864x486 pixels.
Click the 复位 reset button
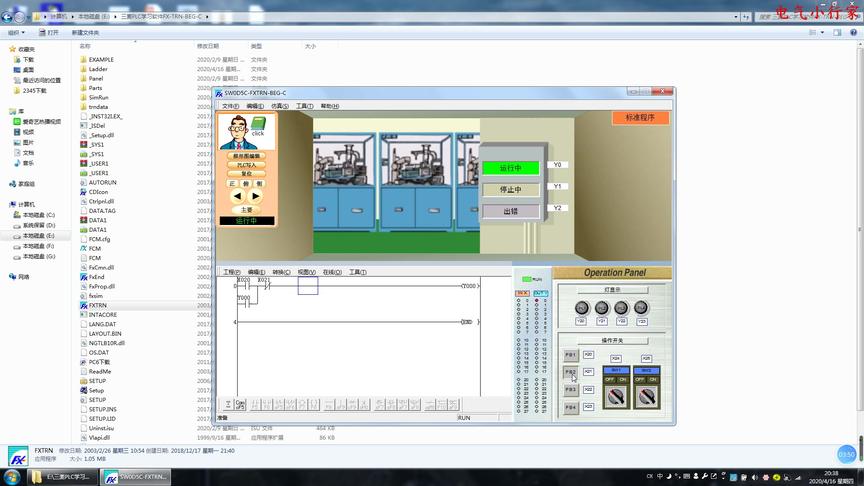point(246,174)
